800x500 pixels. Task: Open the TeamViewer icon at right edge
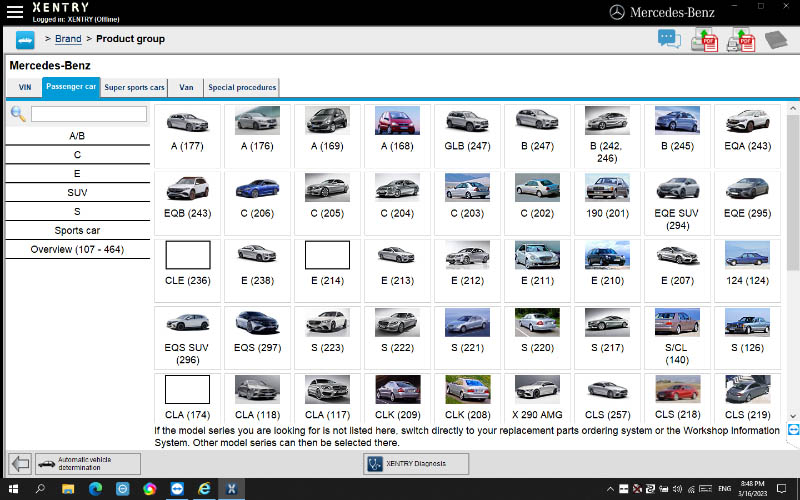click(793, 430)
